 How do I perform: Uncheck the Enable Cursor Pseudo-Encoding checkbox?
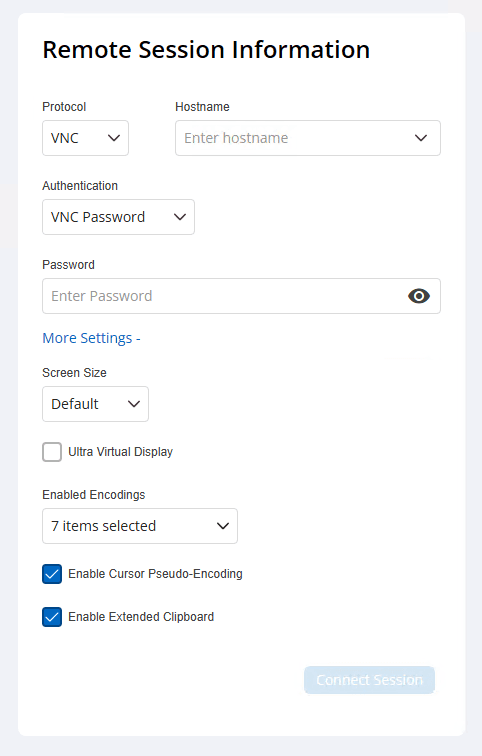[52, 574]
